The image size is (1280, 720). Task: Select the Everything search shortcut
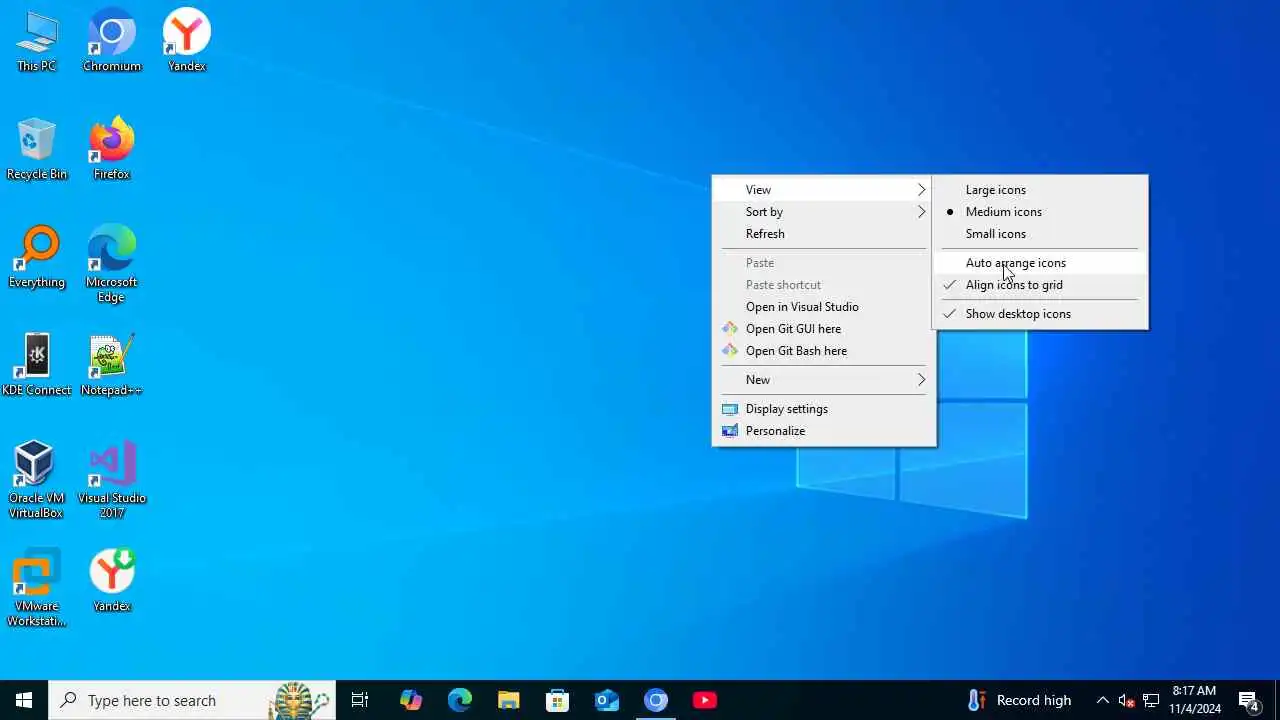[x=37, y=258]
